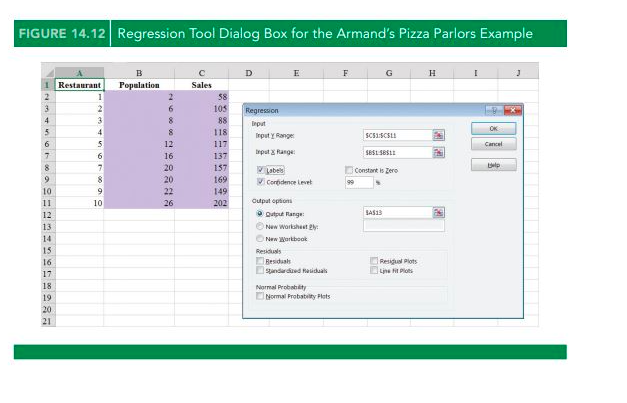
Task: Enable the Residuals checkbox
Action: pyautogui.click(x=260, y=261)
